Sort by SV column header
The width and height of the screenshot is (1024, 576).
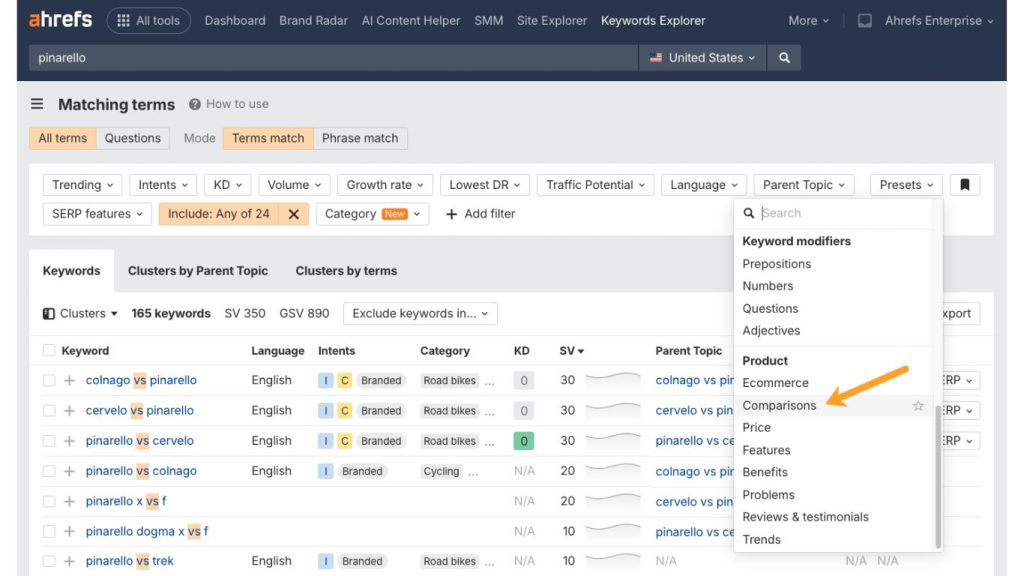tap(571, 351)
